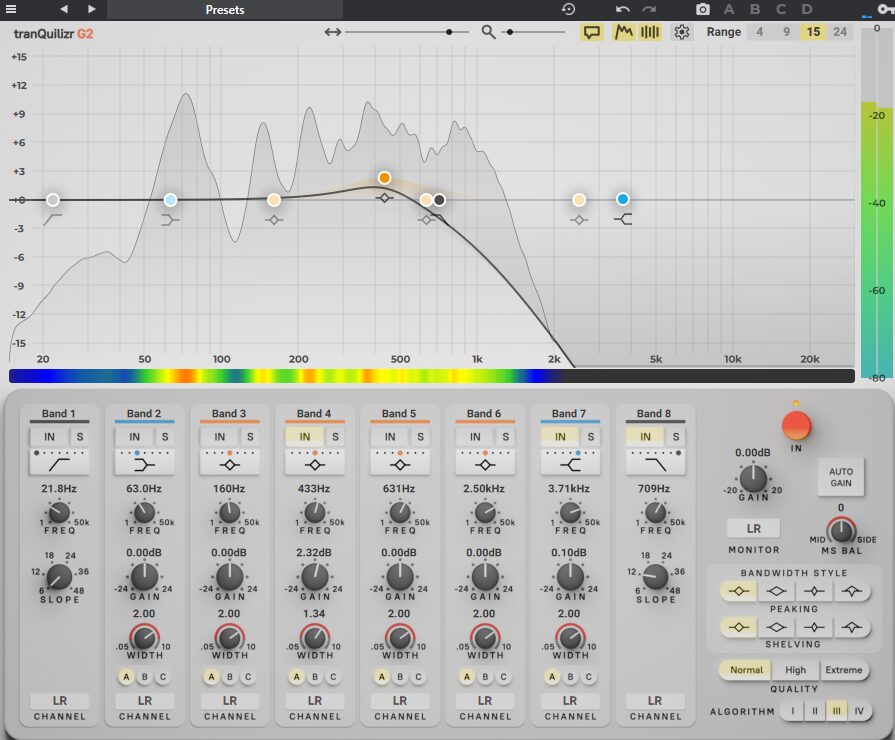The height and width of the screenshot is (740, 895).
Task: Select the fourth shelving bandwidth style
Action: (852, 627)
